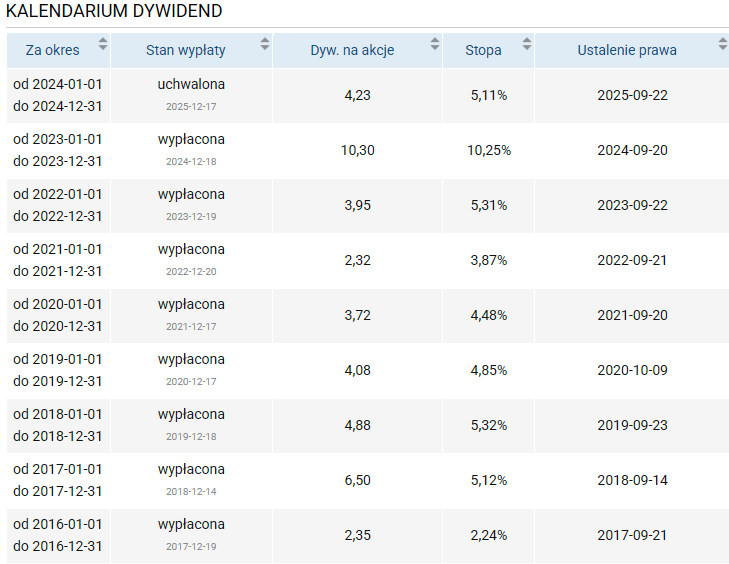Sort by Stopa header label
The height and width of the screenshot is (564, 729).
[483, 50]
